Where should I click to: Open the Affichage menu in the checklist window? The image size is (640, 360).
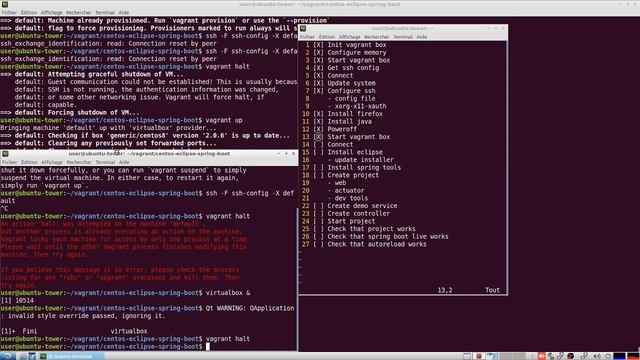coord(349,37)
